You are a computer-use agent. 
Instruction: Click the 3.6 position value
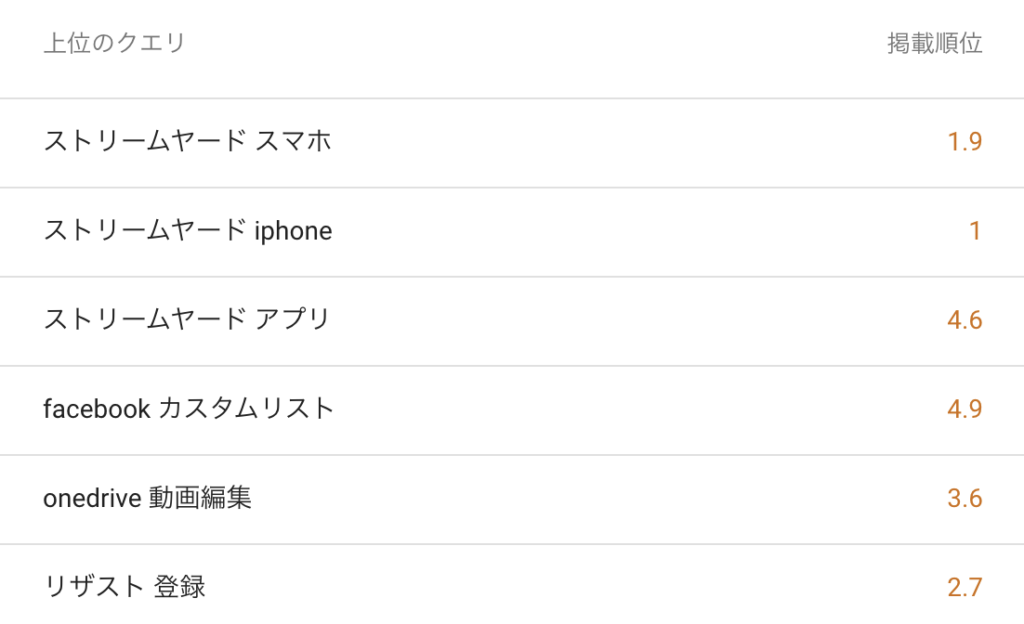(965, 499)
